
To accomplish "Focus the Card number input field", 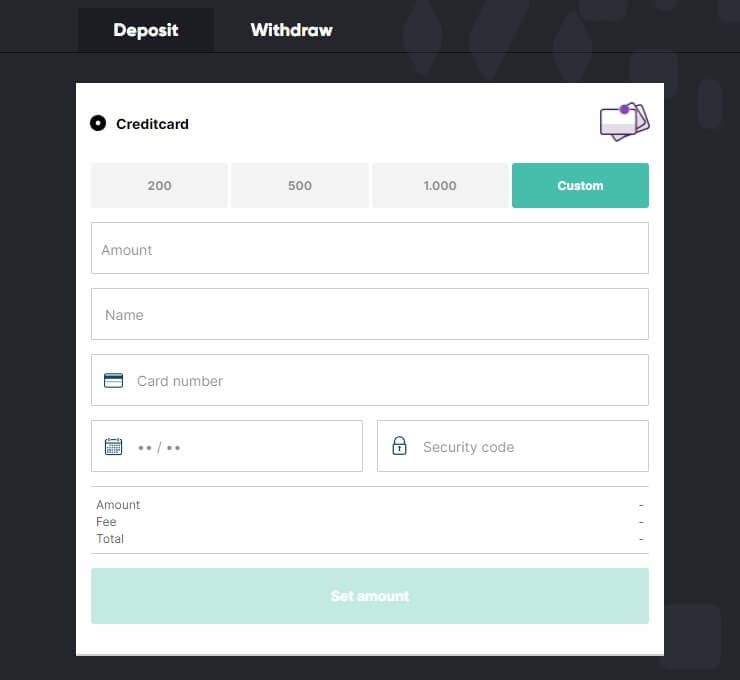I will pos(370,380).
